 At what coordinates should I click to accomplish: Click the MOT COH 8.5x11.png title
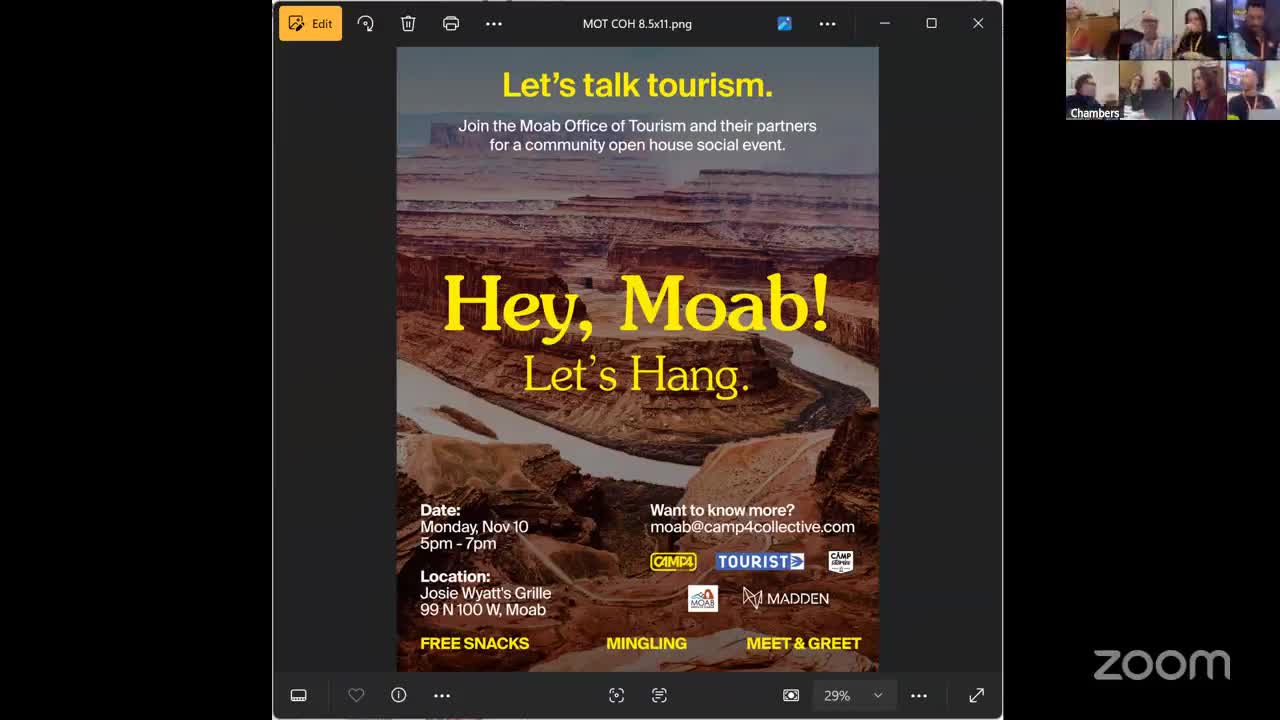(x=637, y=23)
